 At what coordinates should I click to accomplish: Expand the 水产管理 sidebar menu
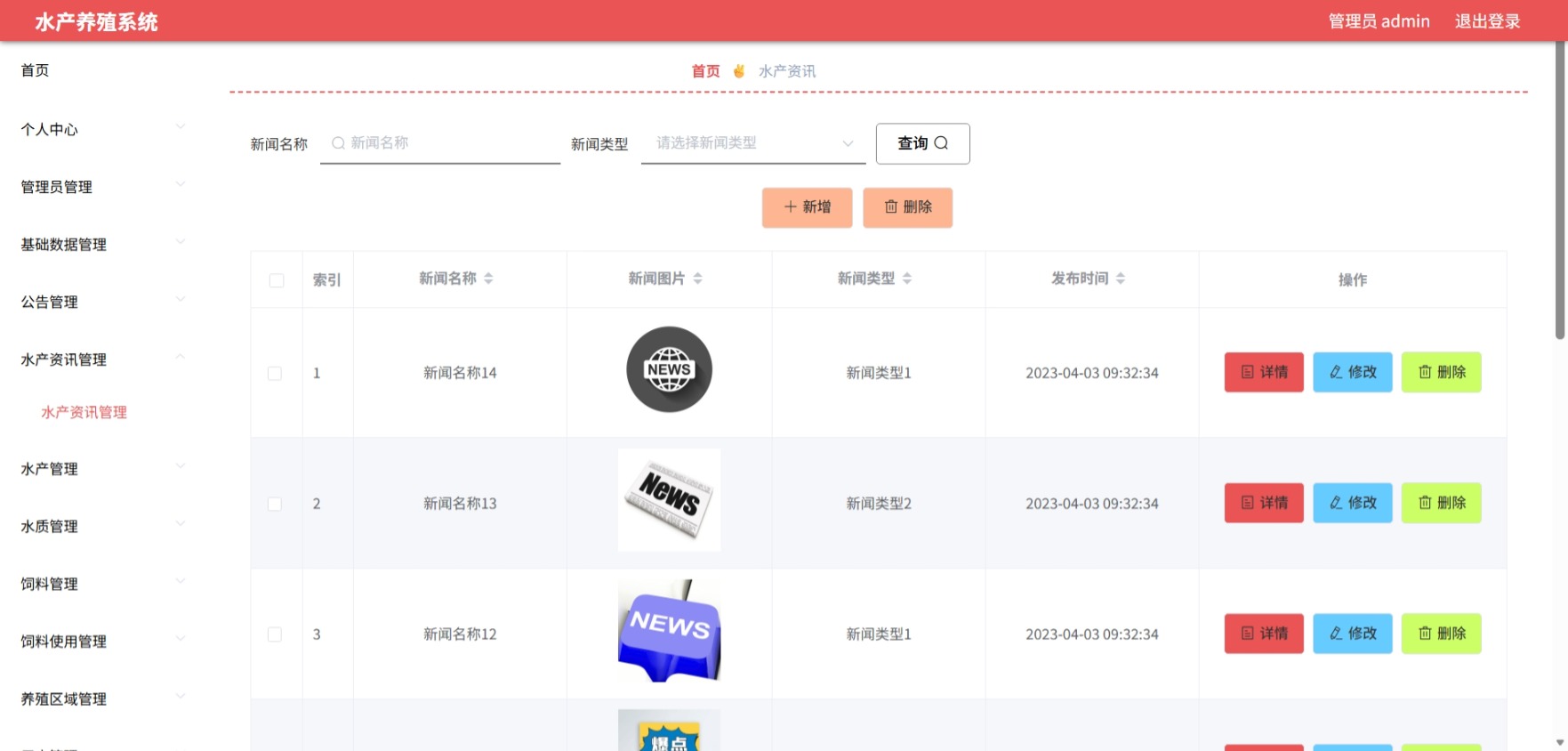pos(103,469)
